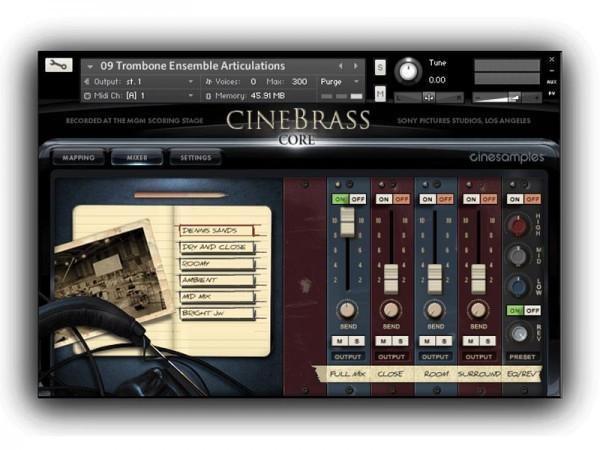The width and height of the screenshot is (600, 450).
Task: Click the Rev reverb amount knob
Action: click(x=519, y=334)
